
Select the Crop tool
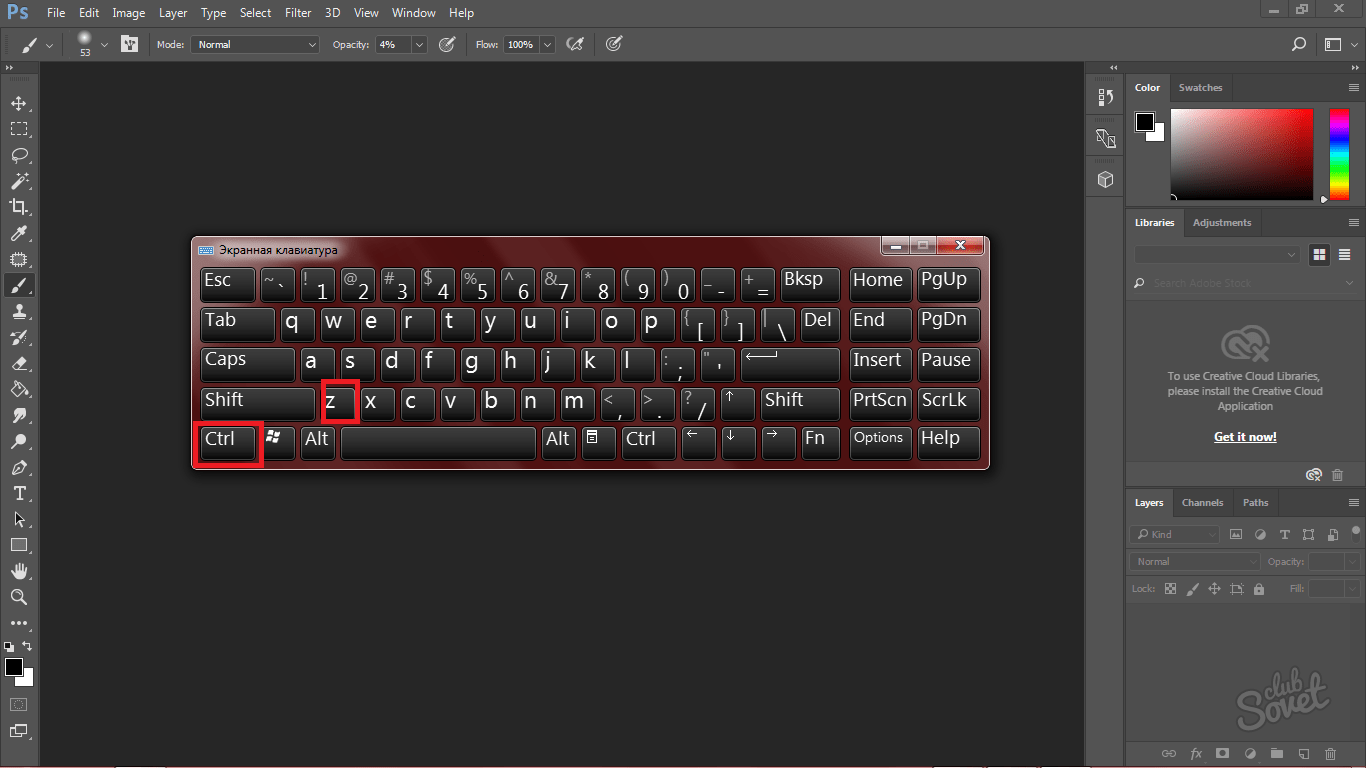pos(19,207)
